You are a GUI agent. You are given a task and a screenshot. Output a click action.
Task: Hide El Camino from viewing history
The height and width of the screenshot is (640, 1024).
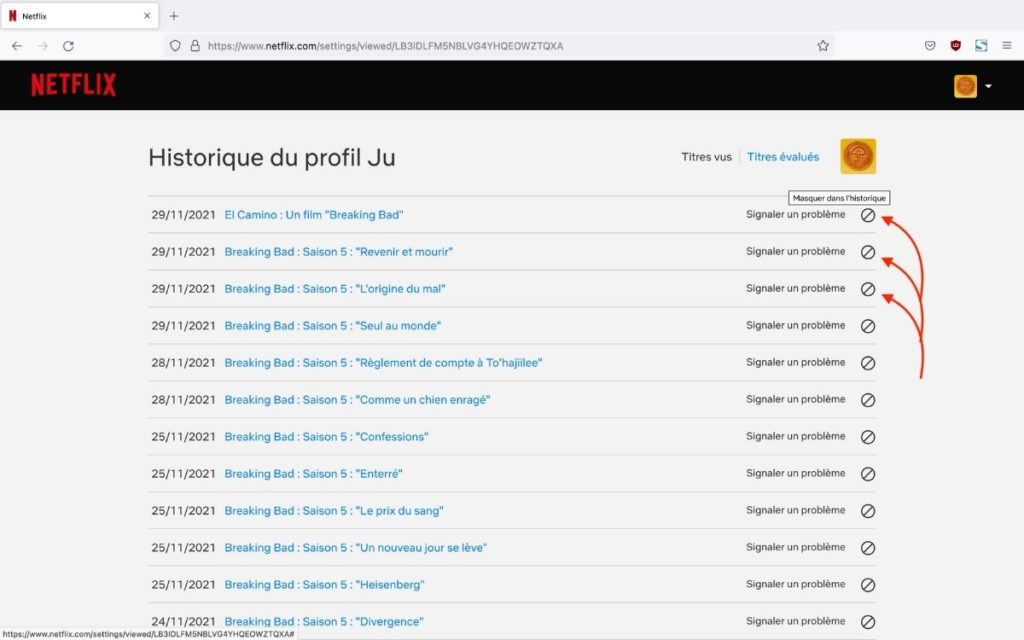tap(867, 215)
